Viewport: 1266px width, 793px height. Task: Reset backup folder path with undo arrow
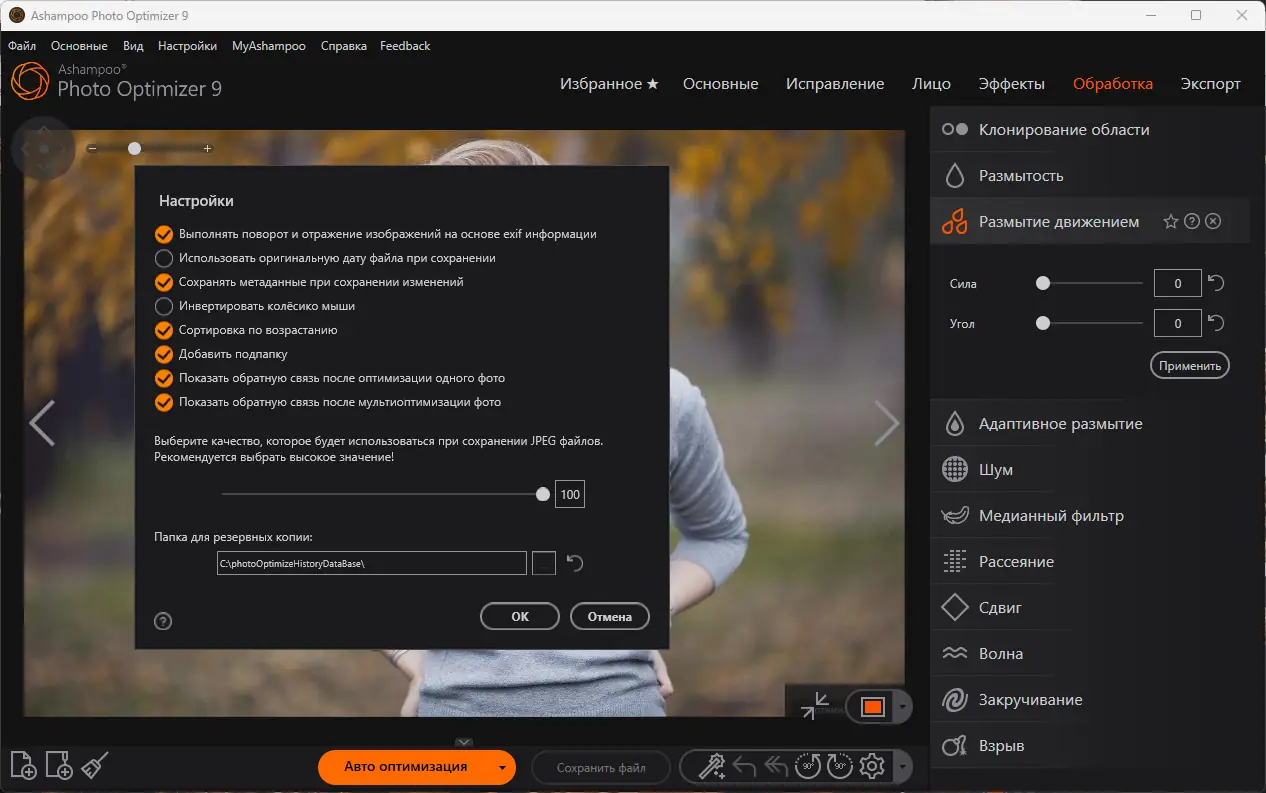(x=575, y=563)
